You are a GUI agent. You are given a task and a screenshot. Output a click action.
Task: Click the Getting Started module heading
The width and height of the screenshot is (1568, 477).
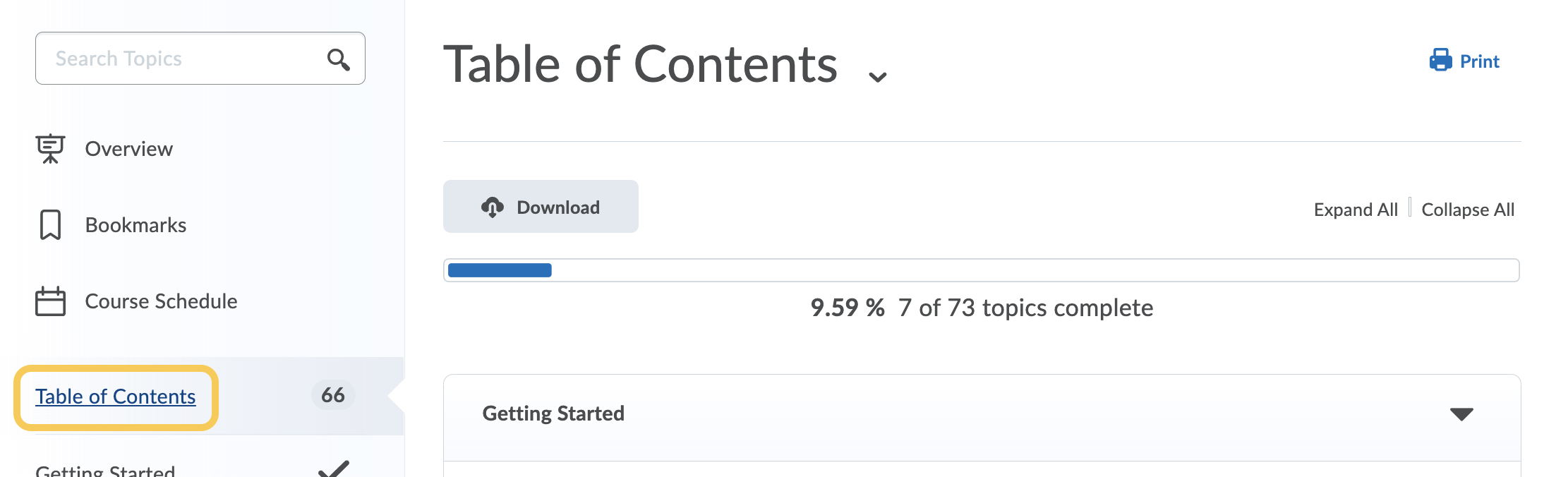553,413
